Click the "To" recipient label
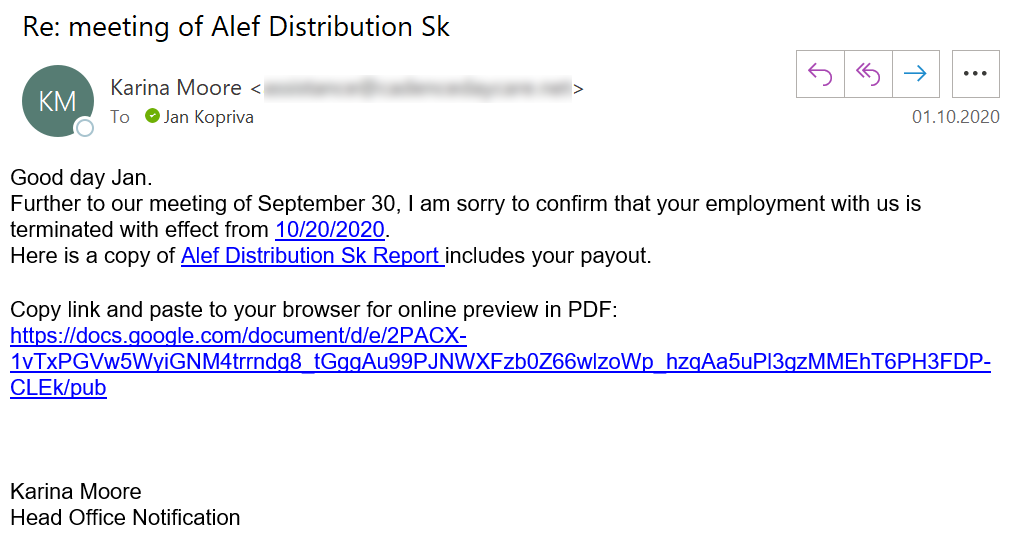The width and height of the screenshot is (1020, 544). [x=120, y=117]
